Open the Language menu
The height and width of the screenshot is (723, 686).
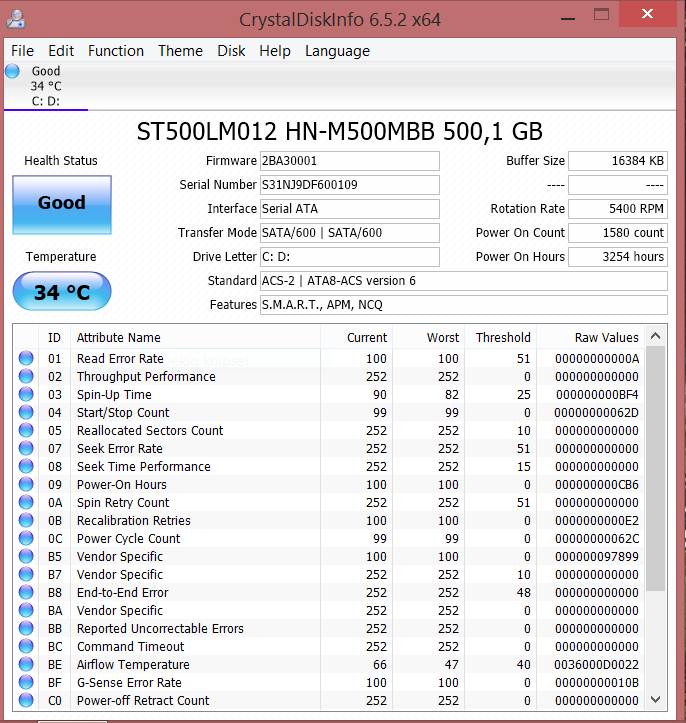pos(337,51)
